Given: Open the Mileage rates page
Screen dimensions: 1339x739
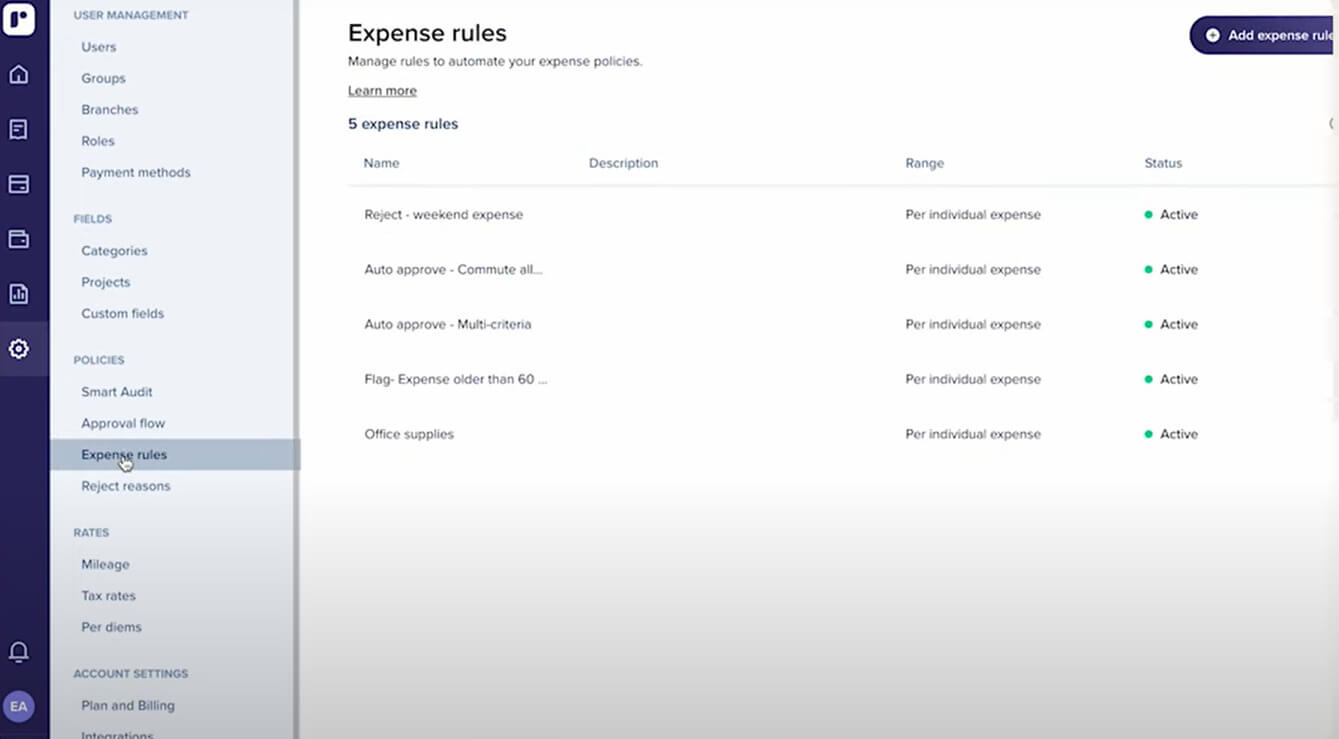Looking at the screenshot, I should 105,564.
